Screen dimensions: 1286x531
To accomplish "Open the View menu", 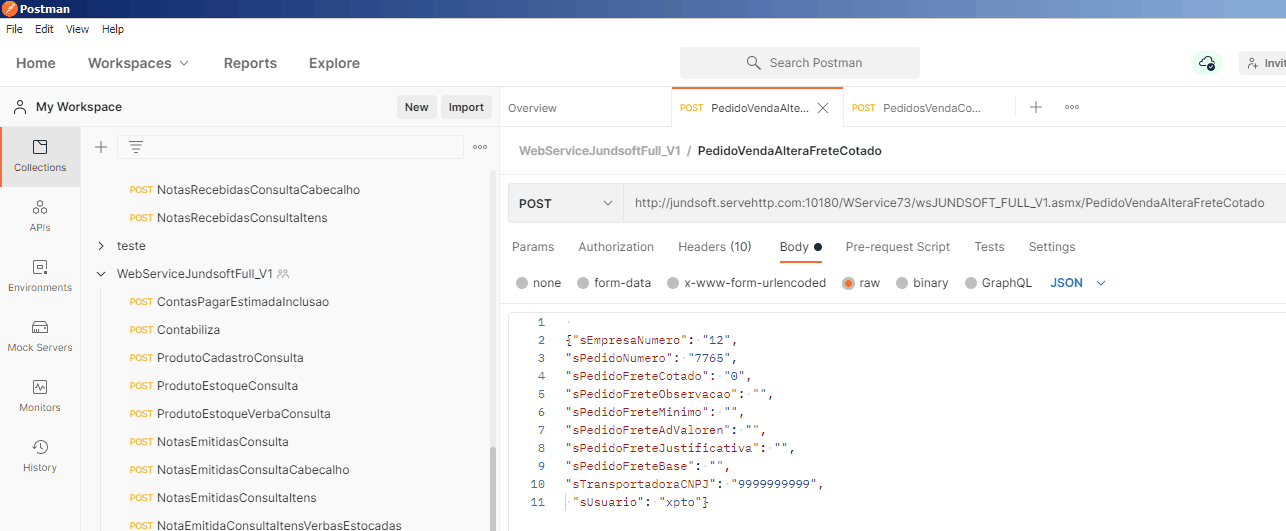I will 77,29.
